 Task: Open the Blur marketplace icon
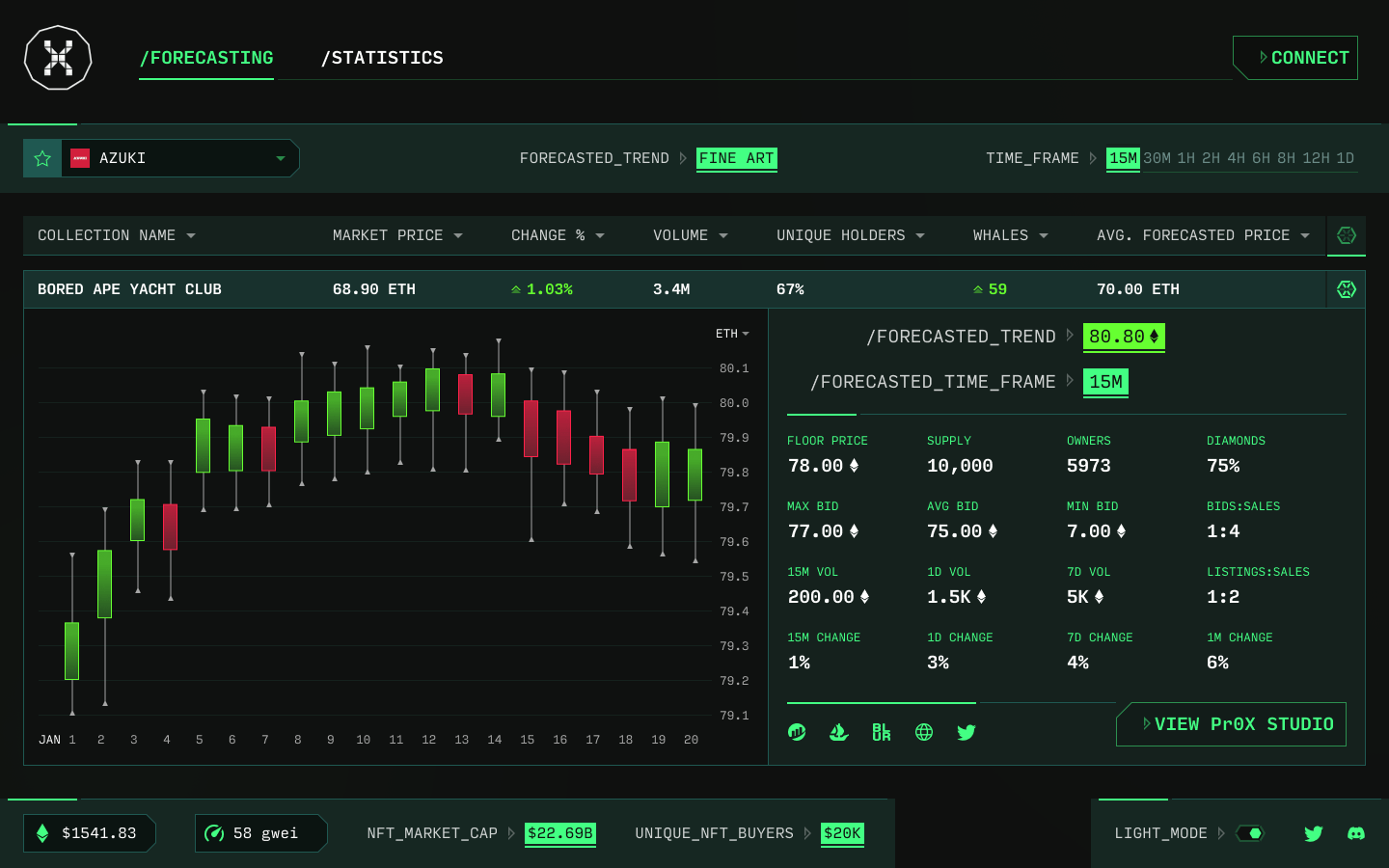881,732
